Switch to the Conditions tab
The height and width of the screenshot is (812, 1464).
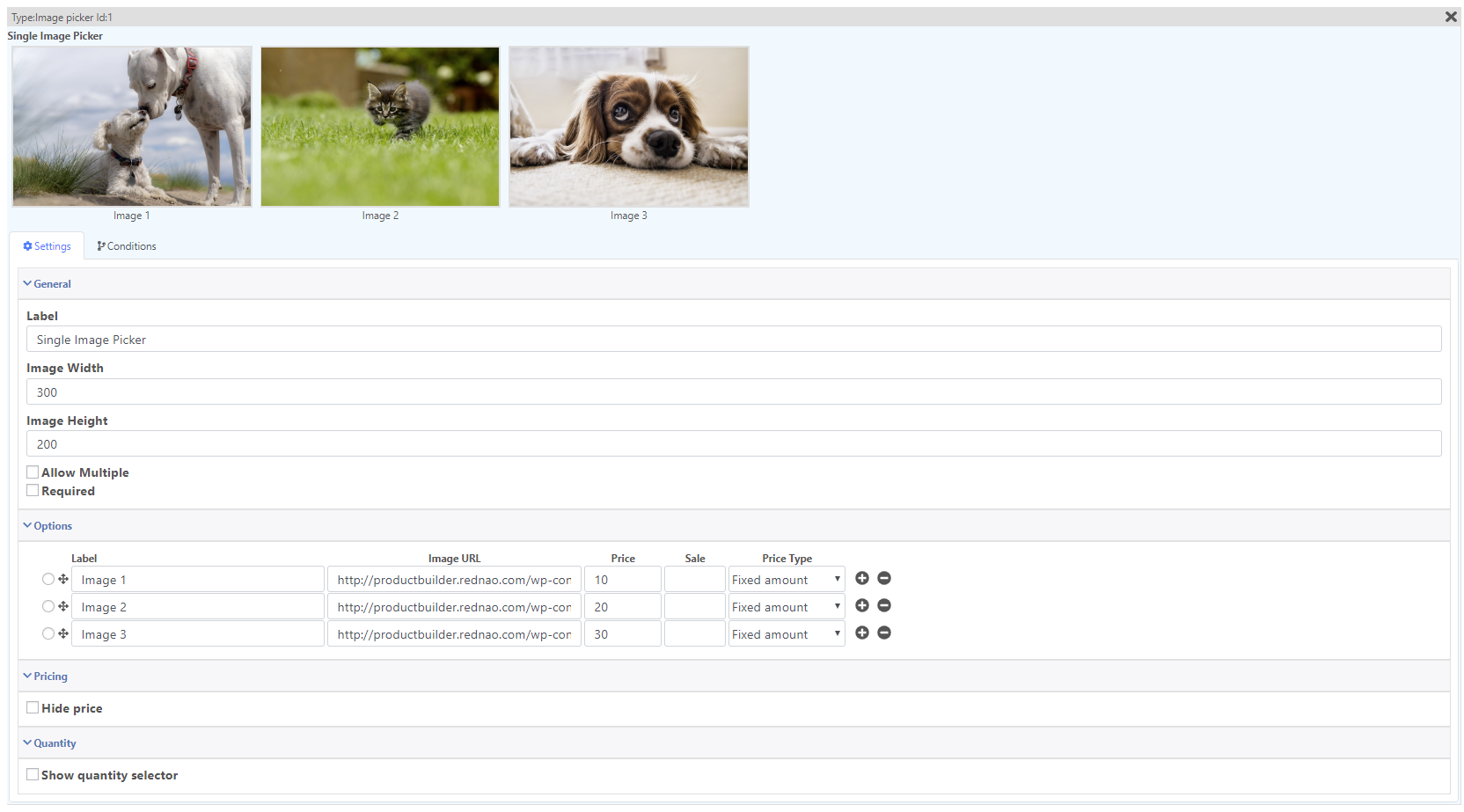coord(127,246)
